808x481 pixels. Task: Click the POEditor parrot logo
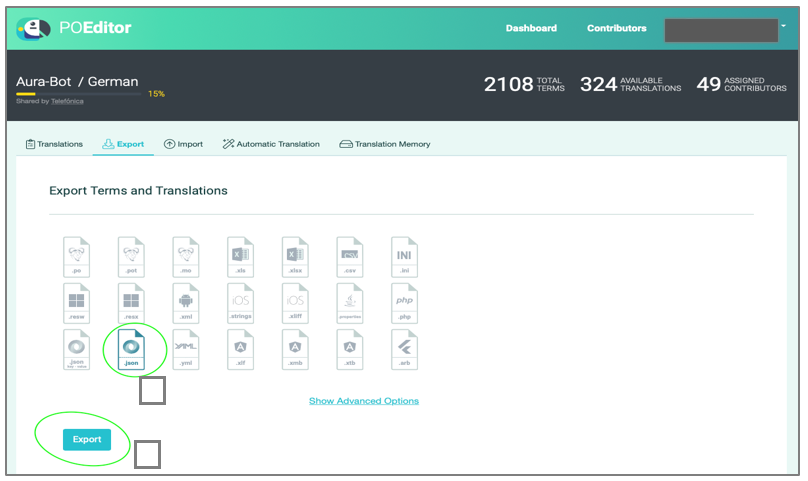(33, 28)
